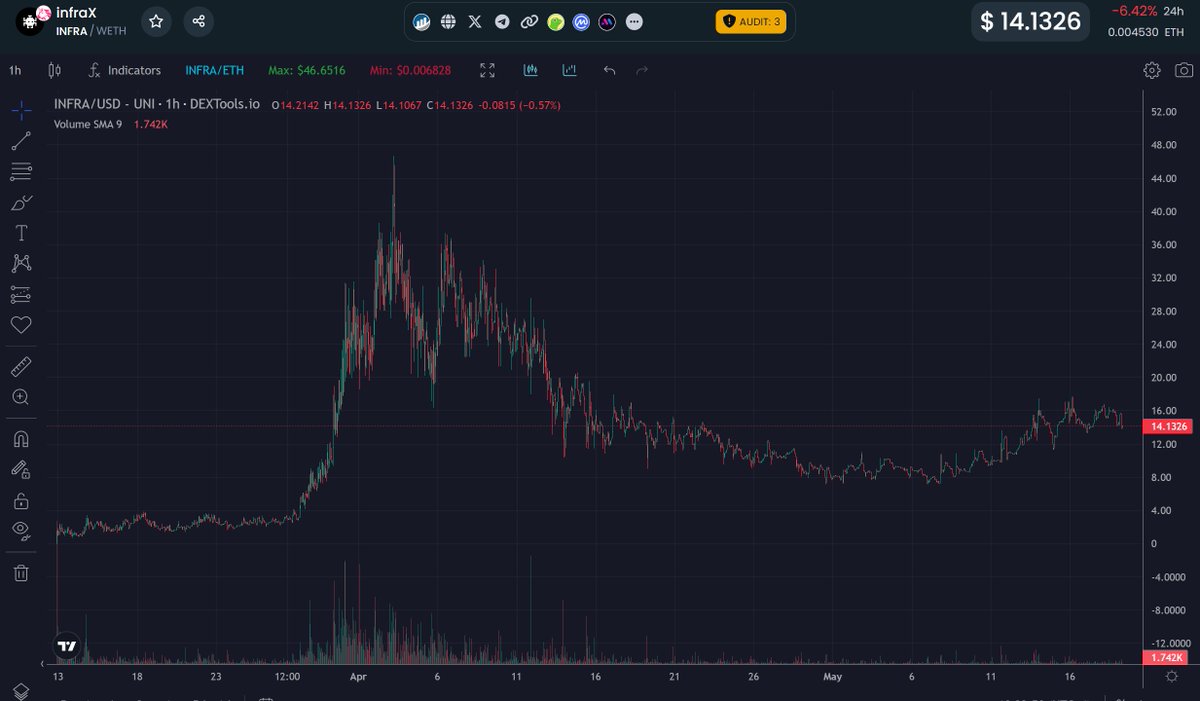This screenshot has height=701, width=1200.
Task: Click the trash remove drawings icon
Action: click(21, 573)
